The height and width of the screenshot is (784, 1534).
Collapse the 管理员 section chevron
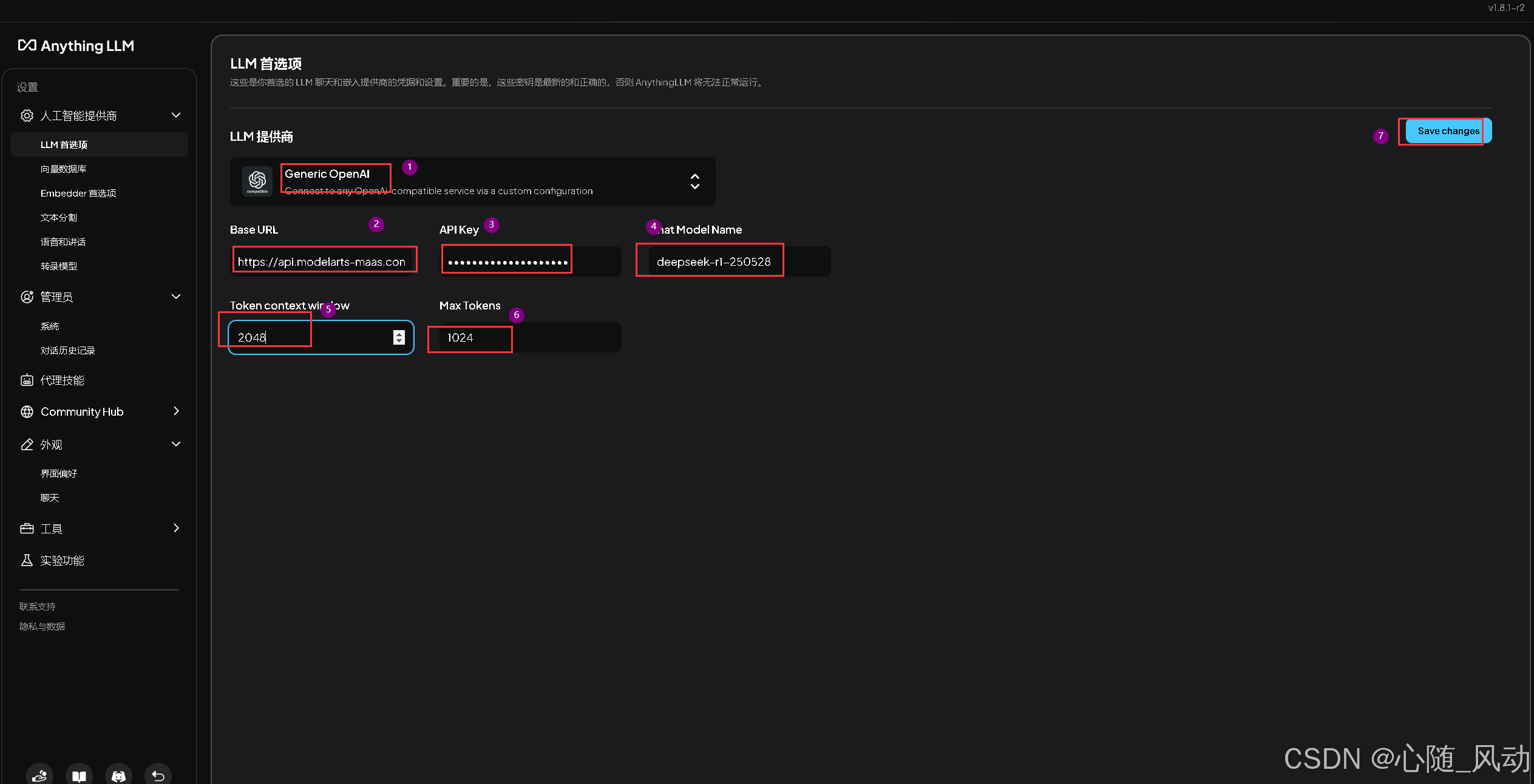tap(176, 297)
